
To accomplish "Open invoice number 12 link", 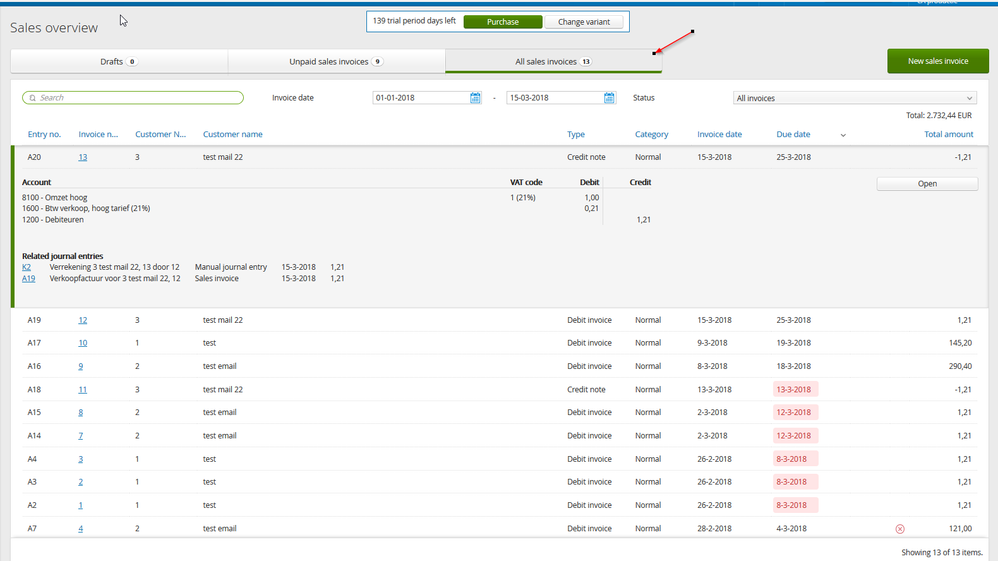I will tap(83, 320).
